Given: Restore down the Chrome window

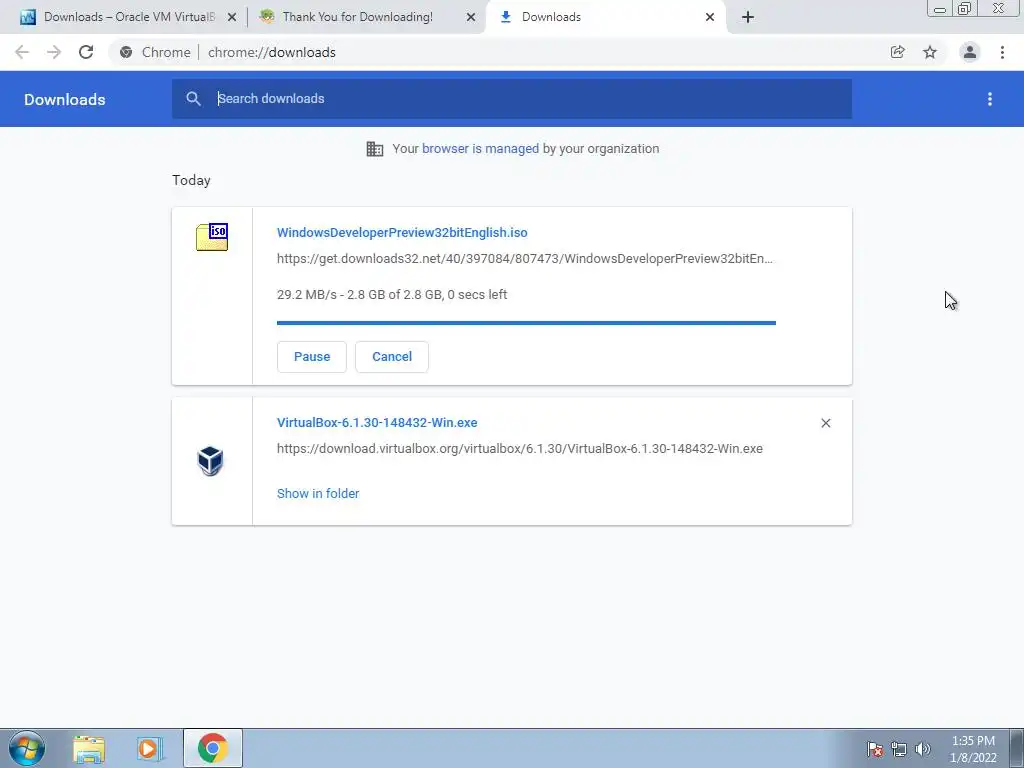Looking at the screenshot, I should tap(965, 8).
